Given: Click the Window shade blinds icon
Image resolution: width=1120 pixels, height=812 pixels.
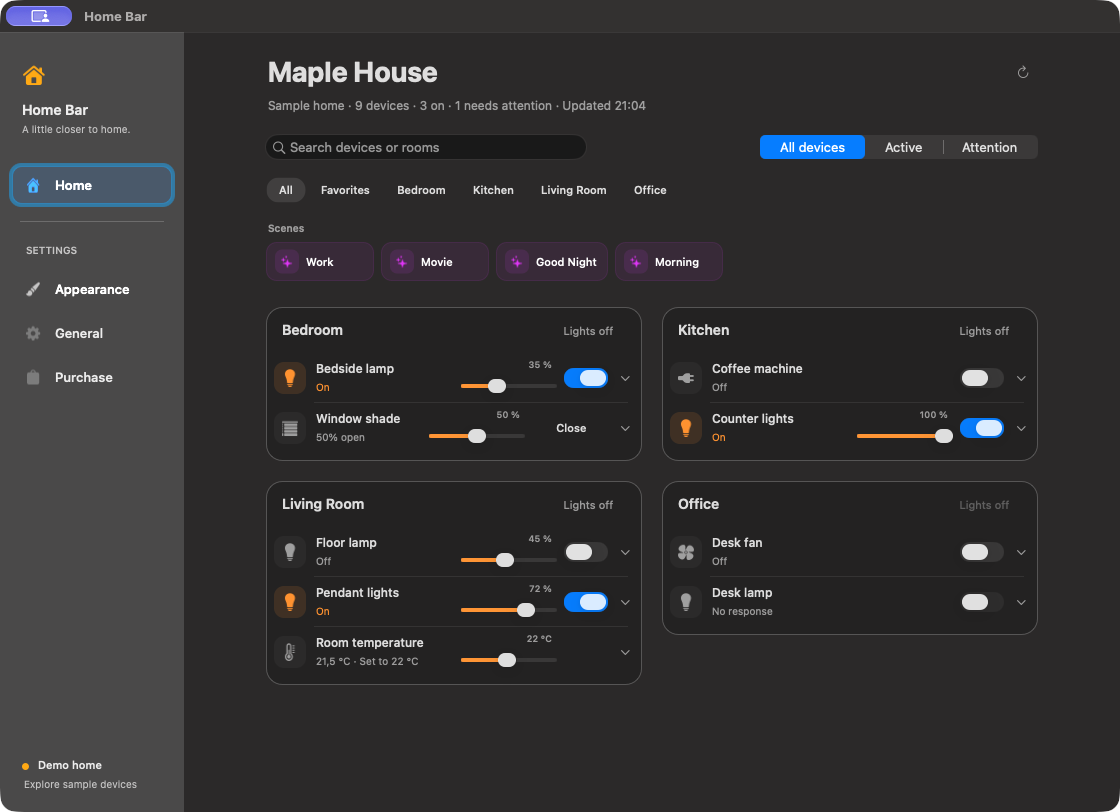Looking at the screenshot, I should pyautogui.click(x=290, y=428).
